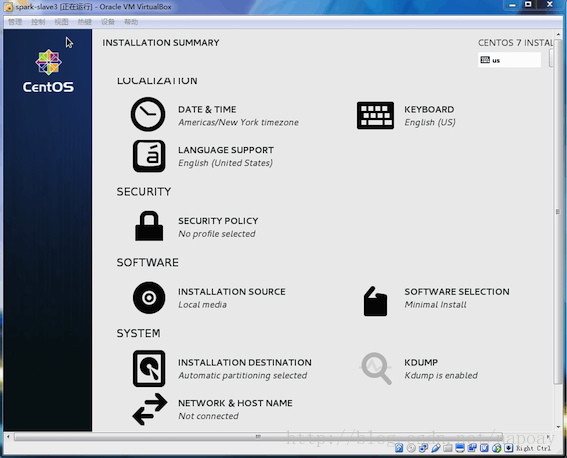567x458 pixels.
Task: Click mouse integration globe status icon
Action: (x=497, y=448)
